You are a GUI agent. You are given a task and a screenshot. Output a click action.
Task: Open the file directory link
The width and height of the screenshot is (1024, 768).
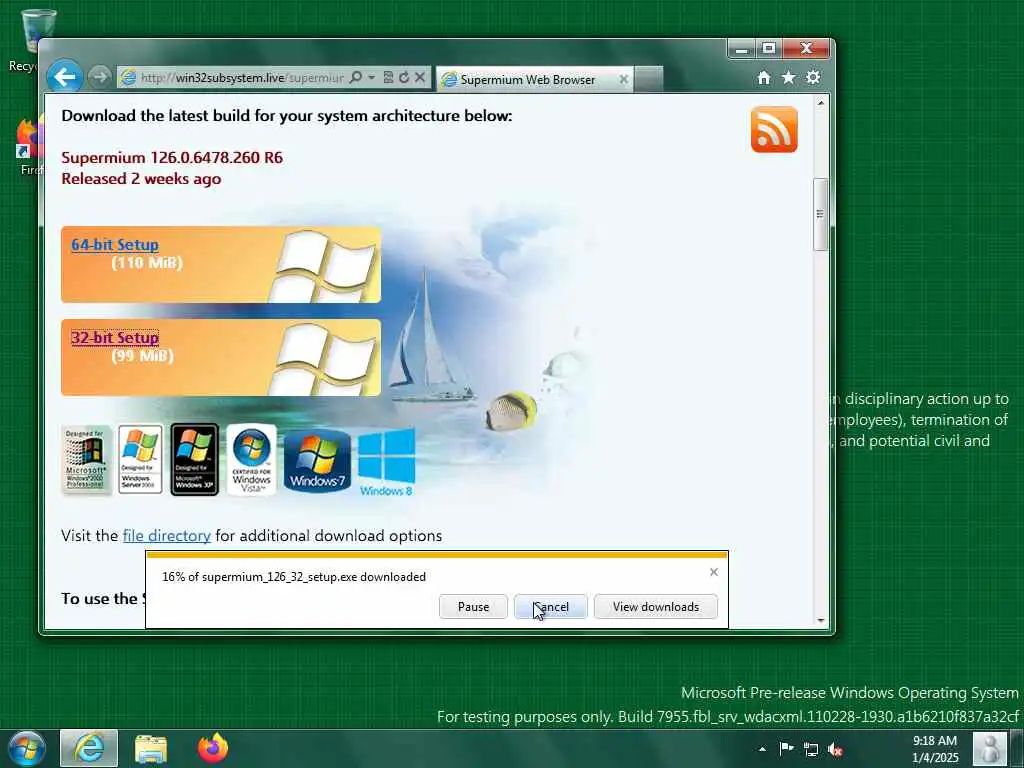click(167, 536)
